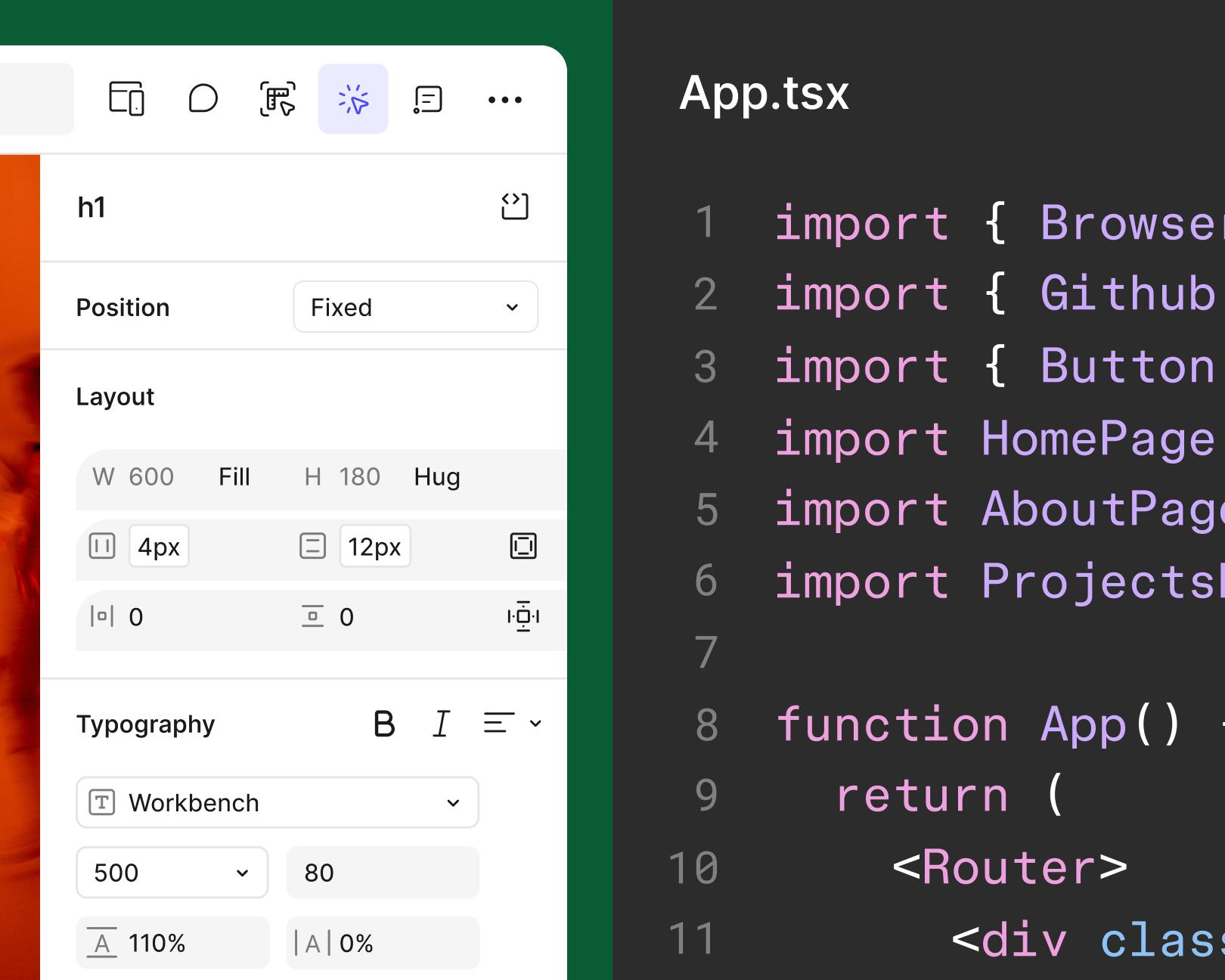Toggle bold text formatting
This screenshot has width=1225, height=980.
tap(384, 724)
